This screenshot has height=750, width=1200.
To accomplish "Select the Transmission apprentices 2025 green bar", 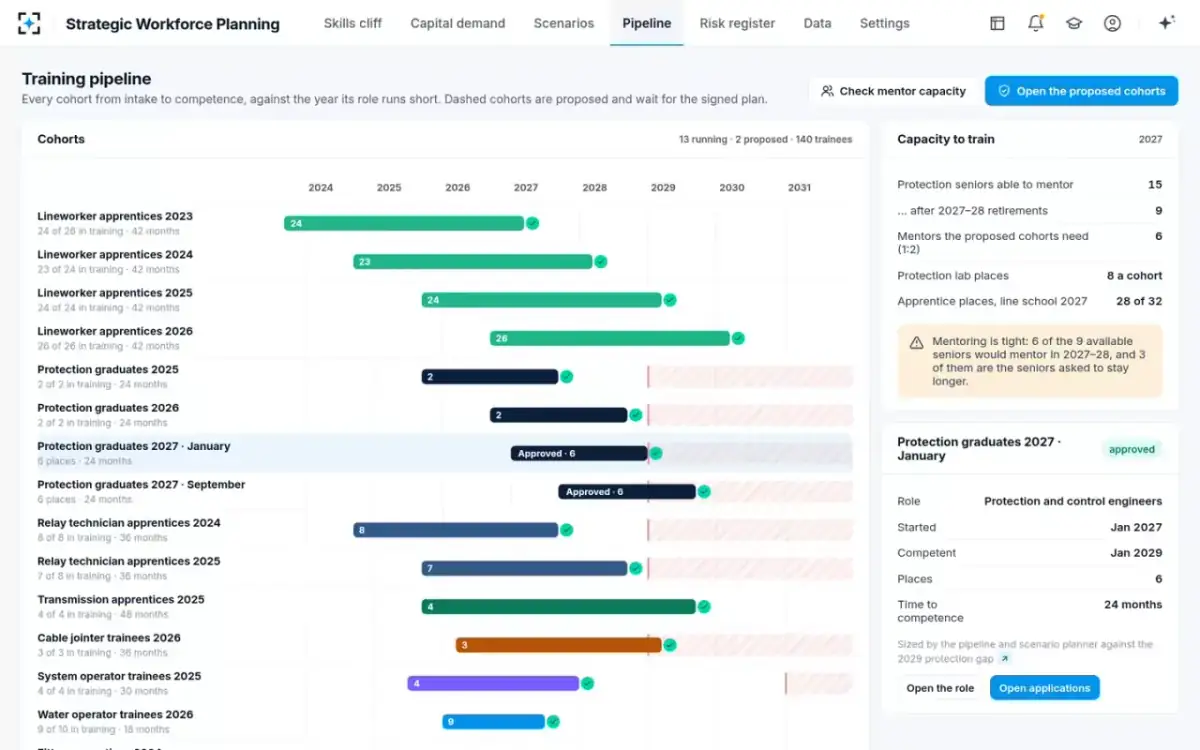I will pyautogui.click(x=559, y=606).
